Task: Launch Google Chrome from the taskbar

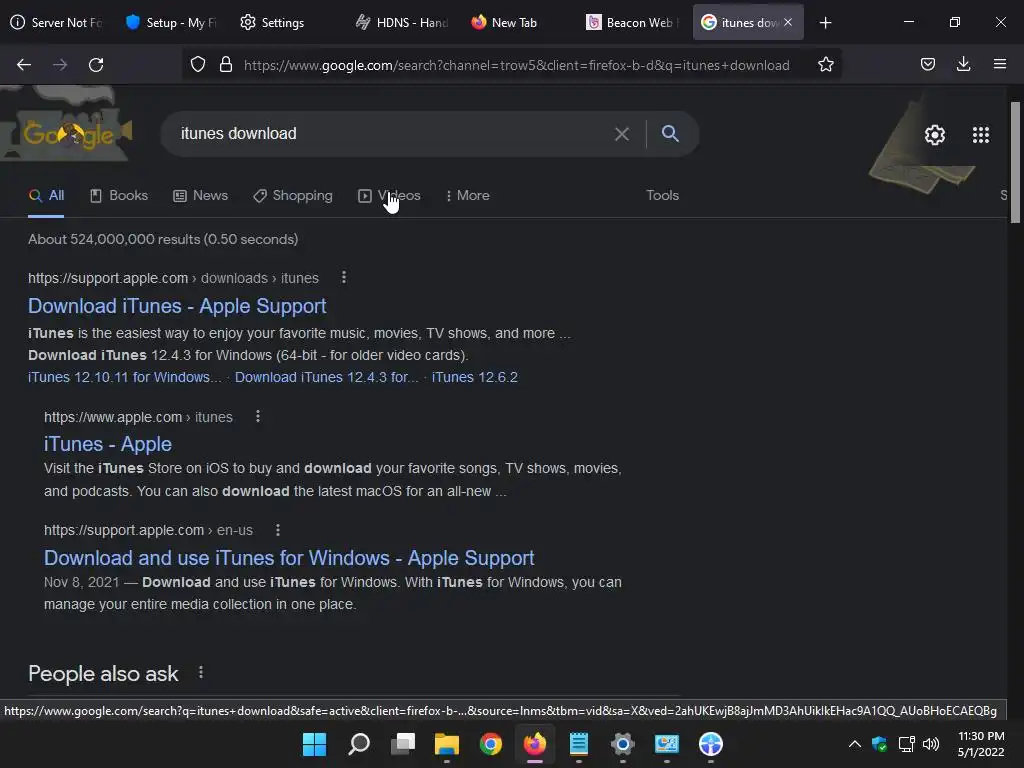Action: [x=491, y=744]
